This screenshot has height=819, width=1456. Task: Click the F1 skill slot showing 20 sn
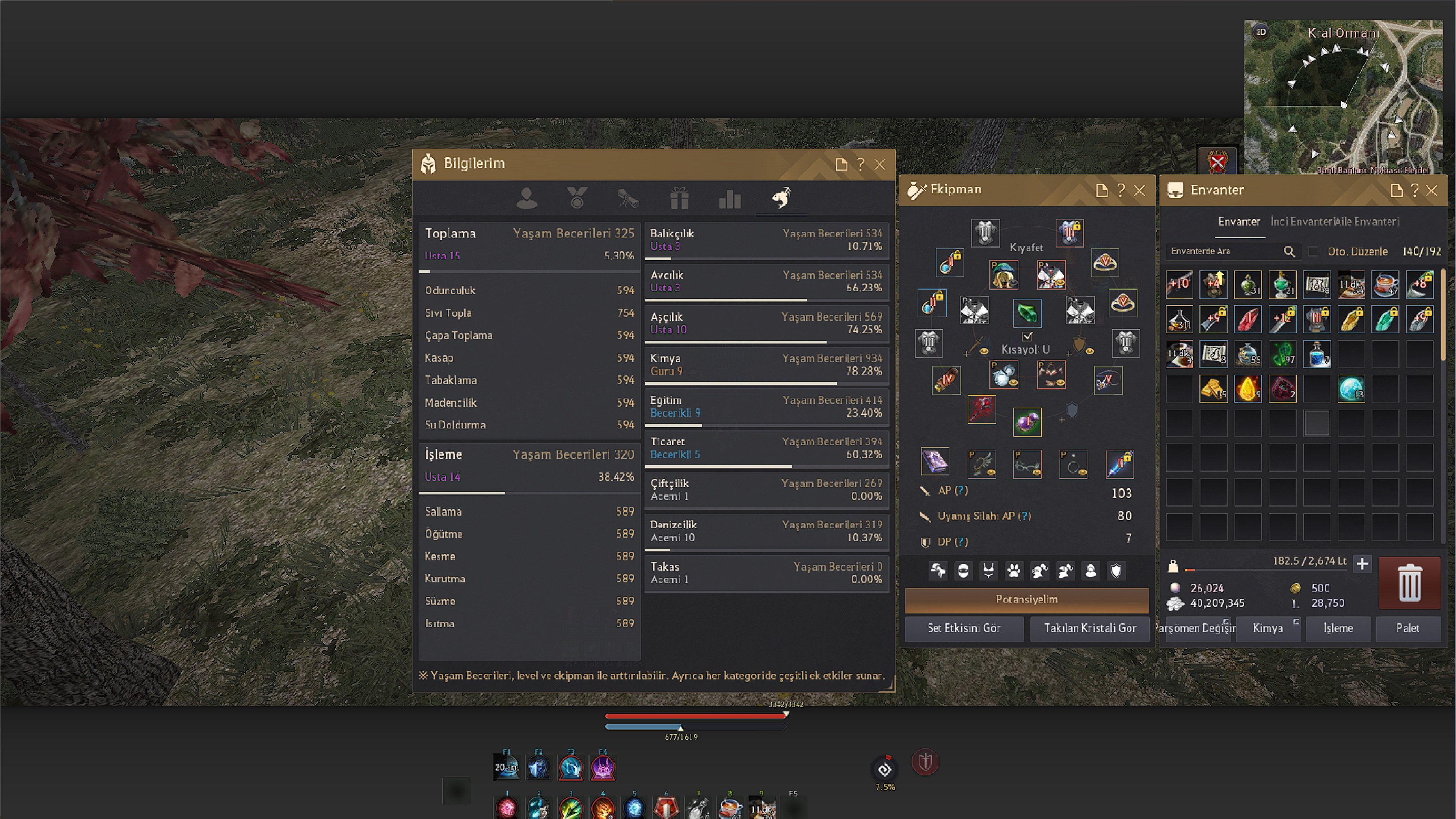point(506,768)
